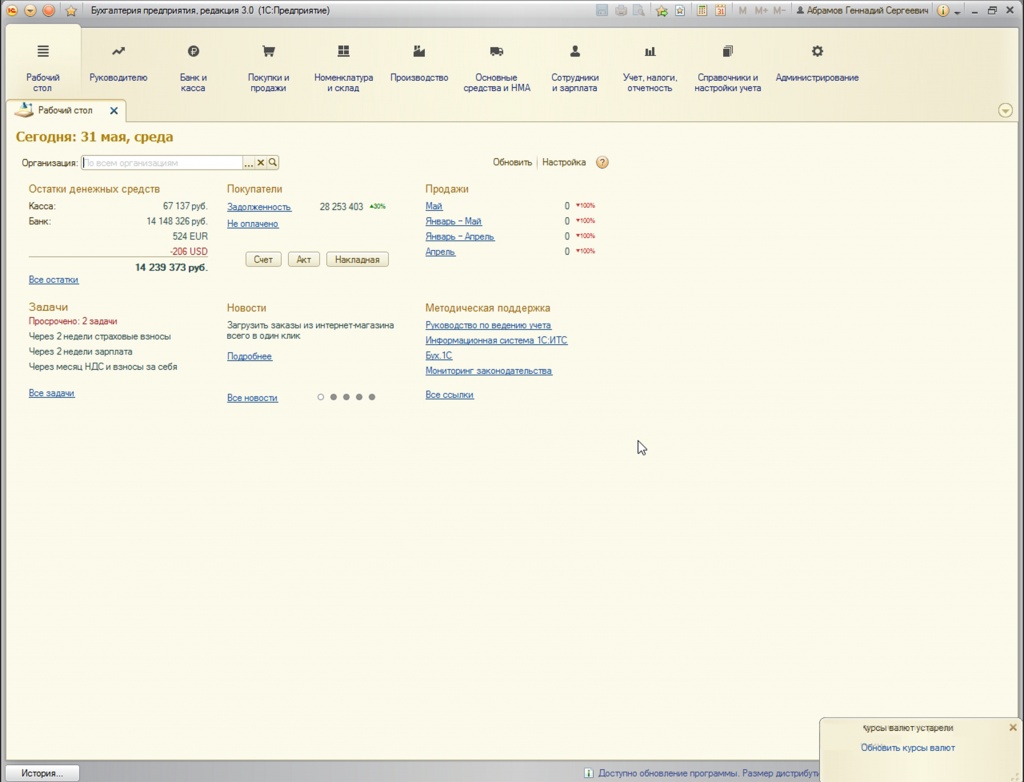
Task: Click Через 2 недели зарплата task
Action: (80, 351)
